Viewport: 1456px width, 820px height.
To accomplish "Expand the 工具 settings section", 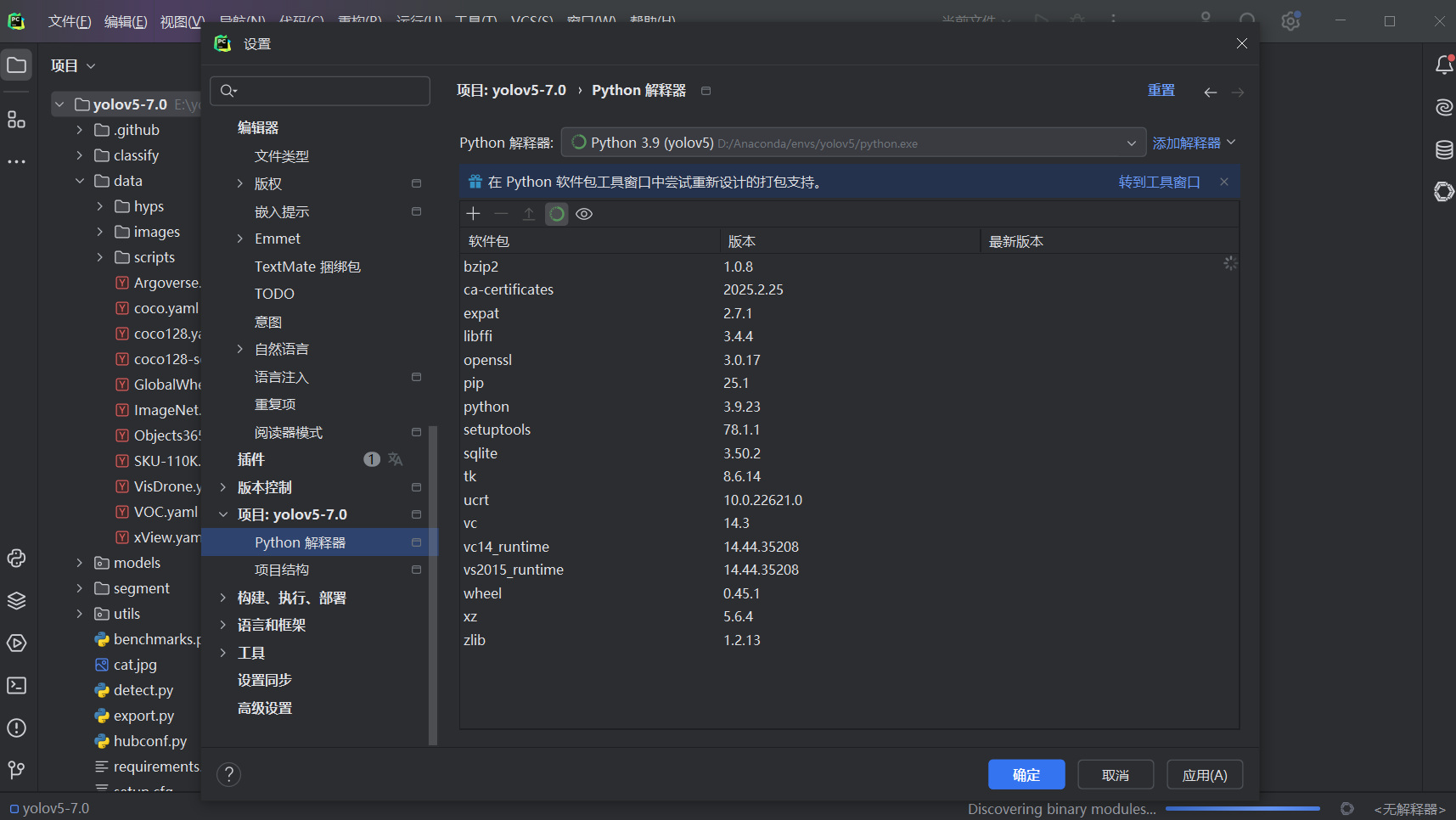I will pyautogui.click(x=223, y=653).
